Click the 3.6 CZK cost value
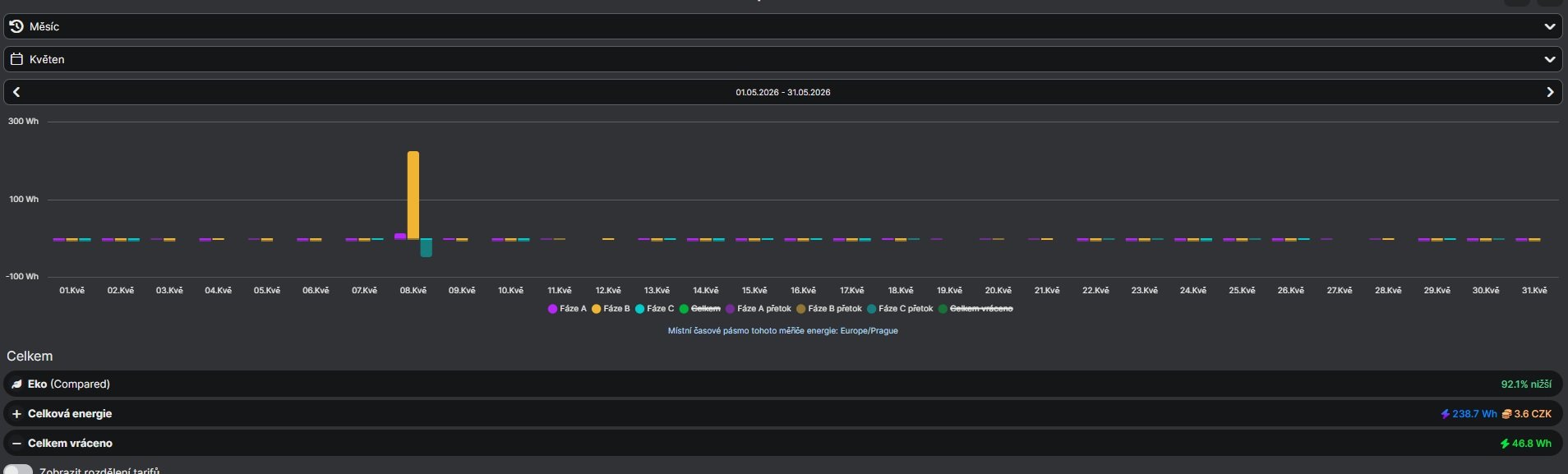 coord(1533,414)
